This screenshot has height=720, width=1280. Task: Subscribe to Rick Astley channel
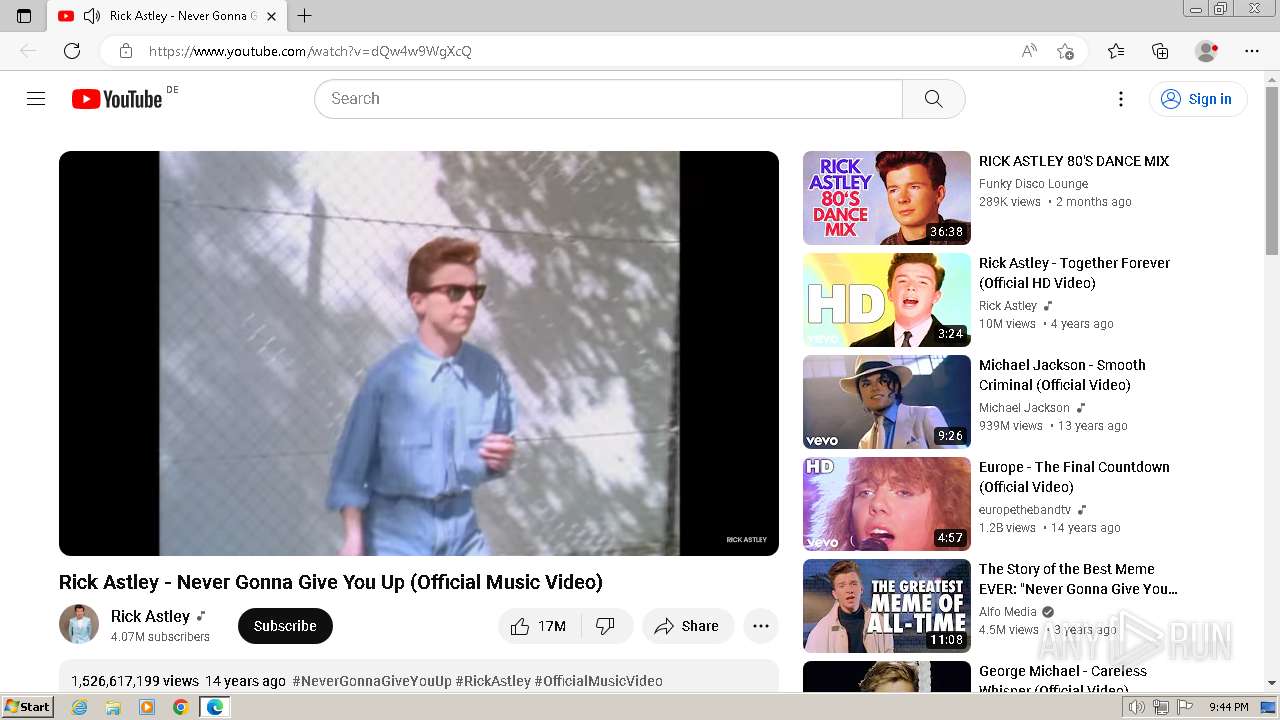click(285, 626)
